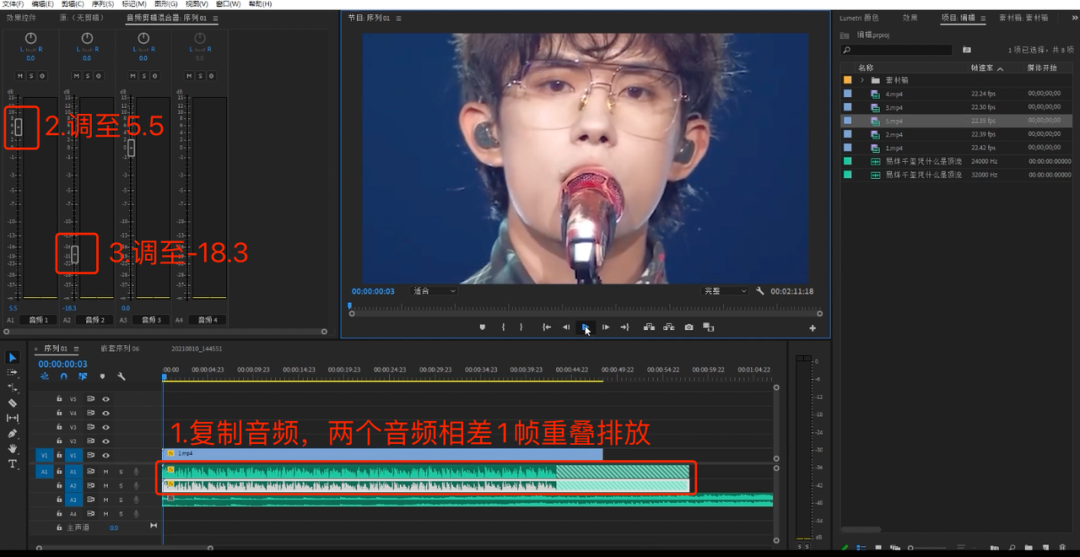This screenshot has height=557, width=1080.
Task: Click Play/Stop button in Program monitor
Action: [585, 327]
